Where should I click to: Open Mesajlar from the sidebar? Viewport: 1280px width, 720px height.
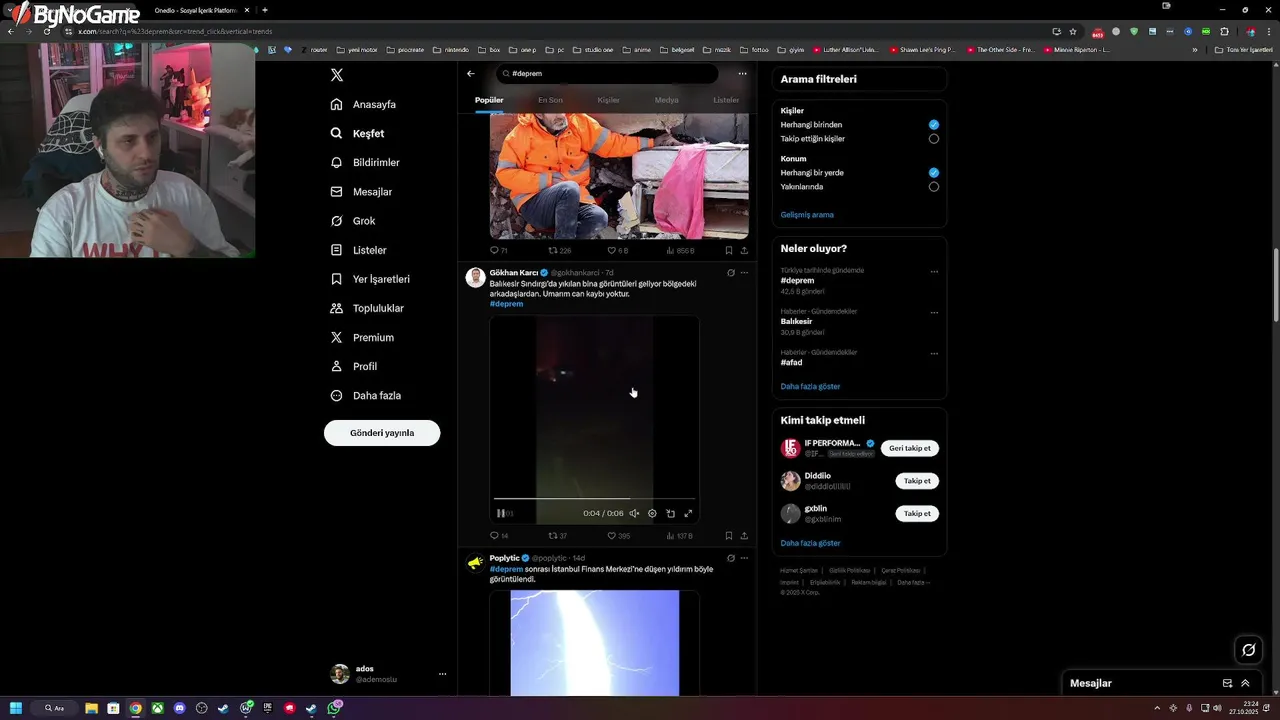pos(361,191)
